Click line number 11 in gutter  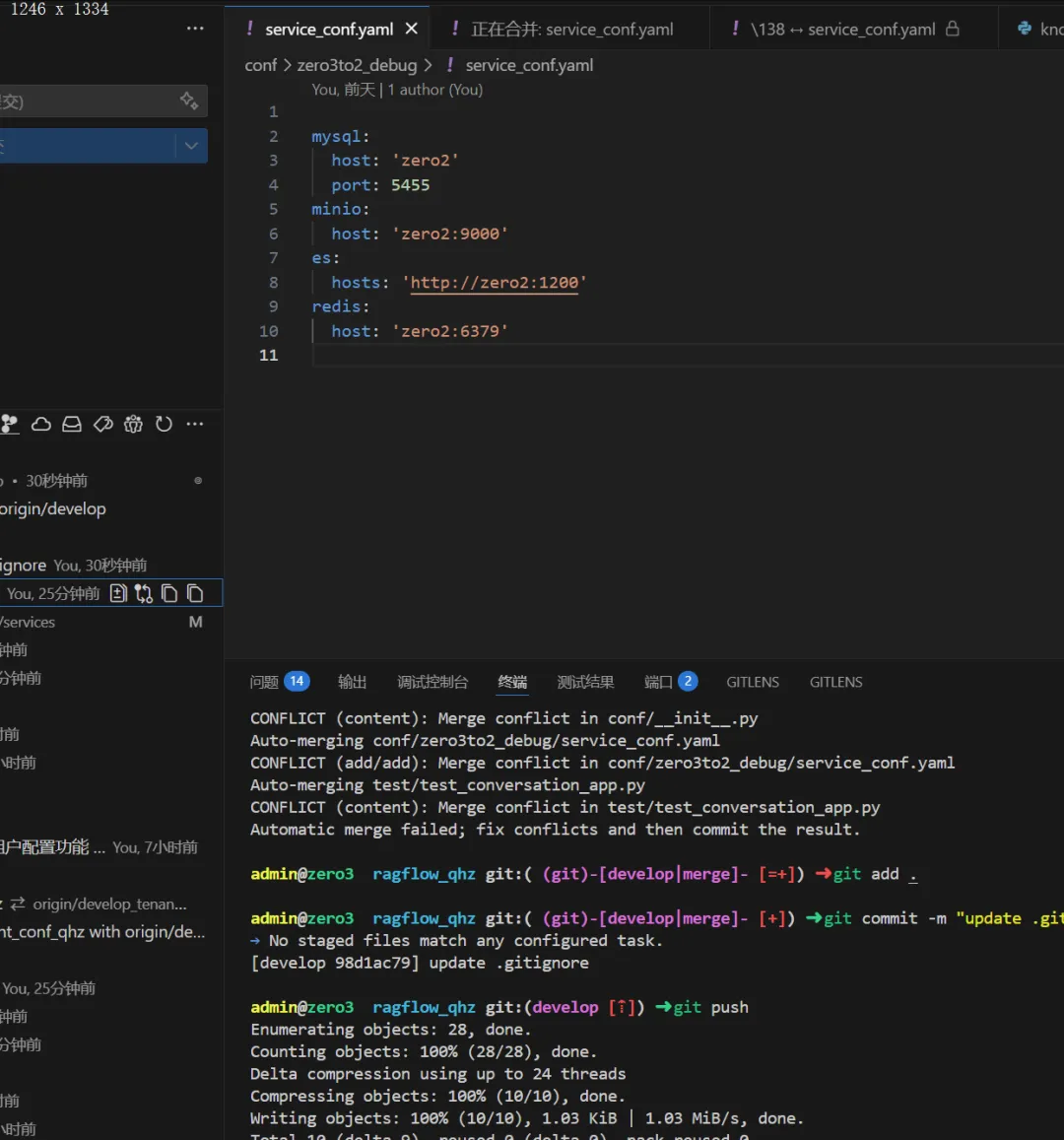(268, 356)
